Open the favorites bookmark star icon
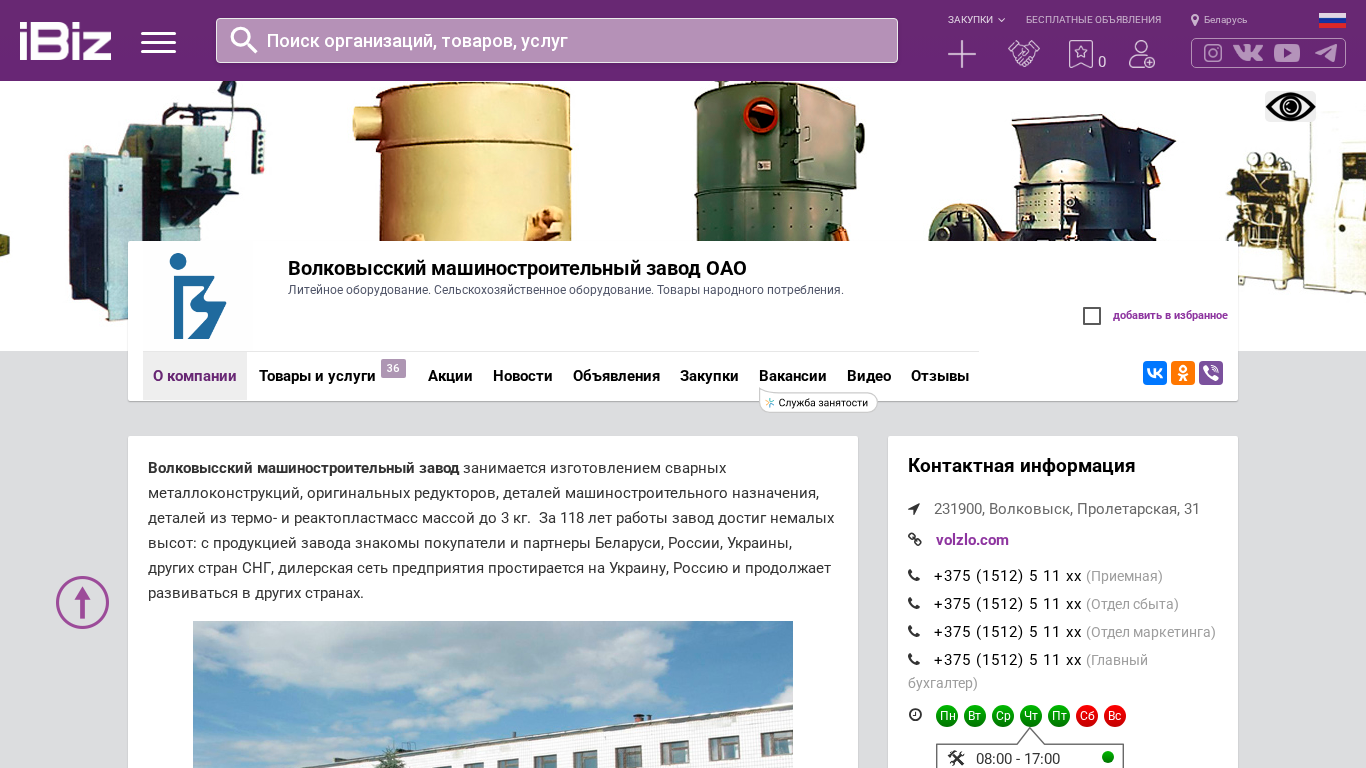1366x768 pixels. pyautogui.click(x=1081, y=54)
